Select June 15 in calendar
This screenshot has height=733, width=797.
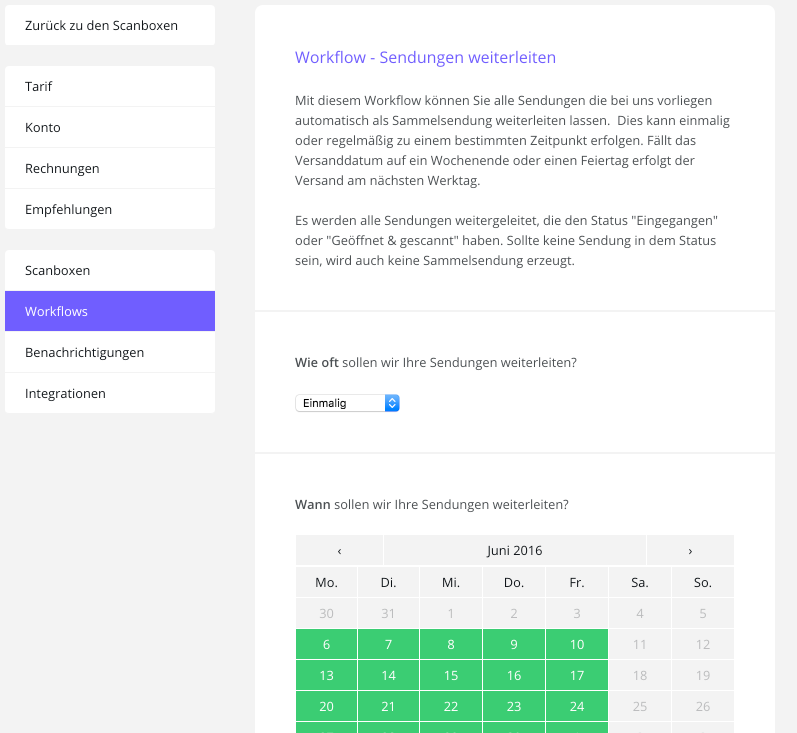(451, 676)
